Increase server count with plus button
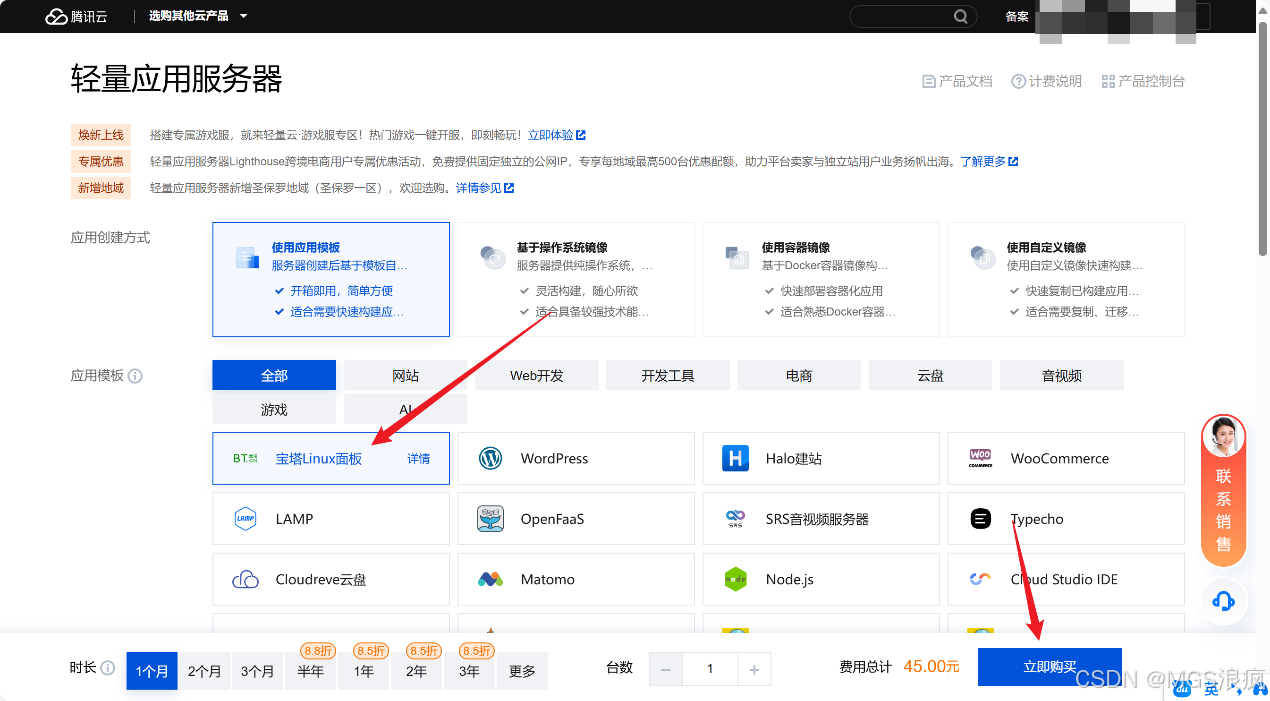 pos(754,669)
